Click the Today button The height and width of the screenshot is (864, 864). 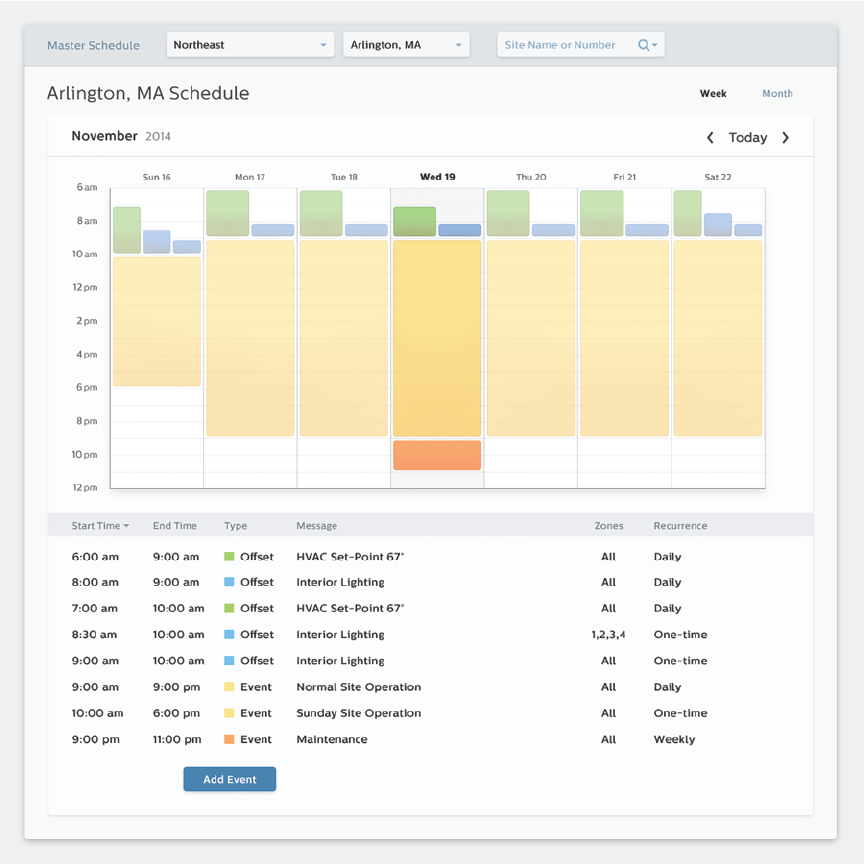[x=748, y=138]
